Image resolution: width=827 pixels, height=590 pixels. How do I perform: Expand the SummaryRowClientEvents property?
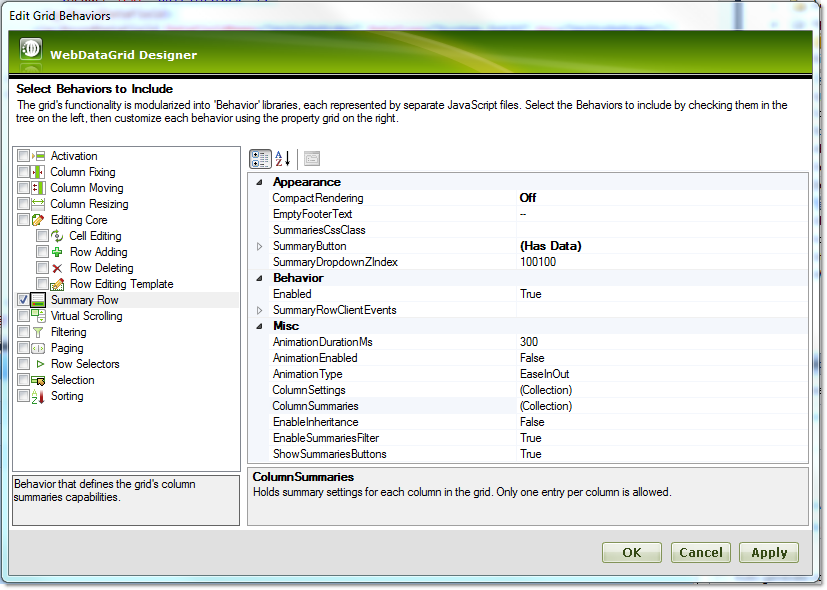pyautogui.click(x=260, y=310)
